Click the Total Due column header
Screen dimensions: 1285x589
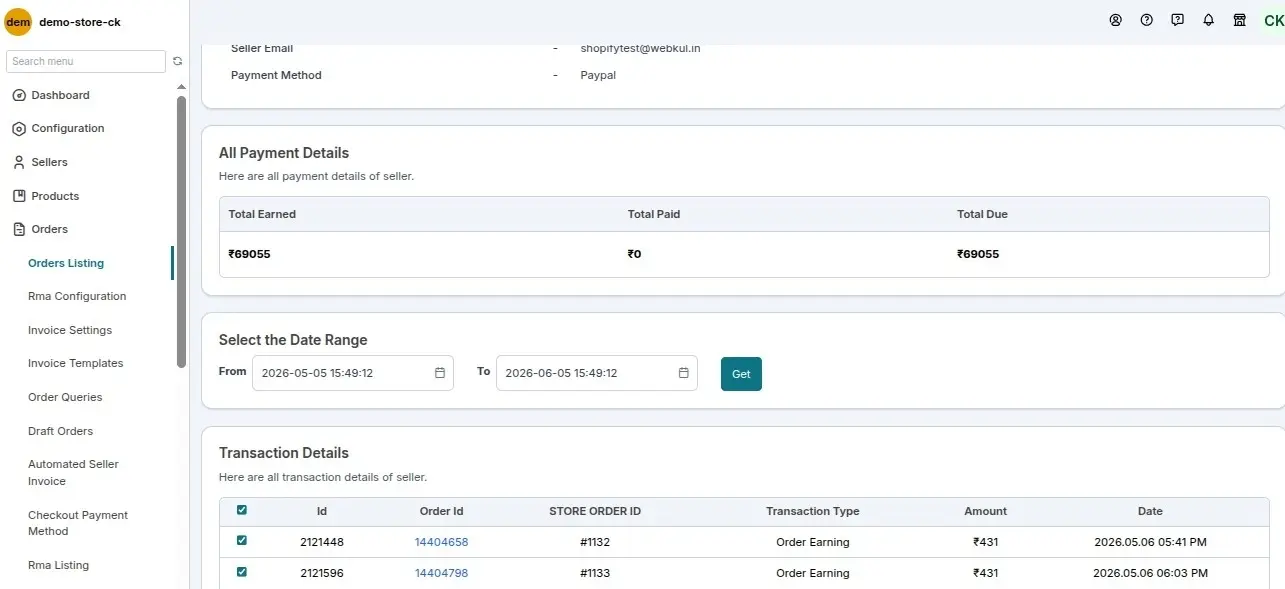[982, 214]
